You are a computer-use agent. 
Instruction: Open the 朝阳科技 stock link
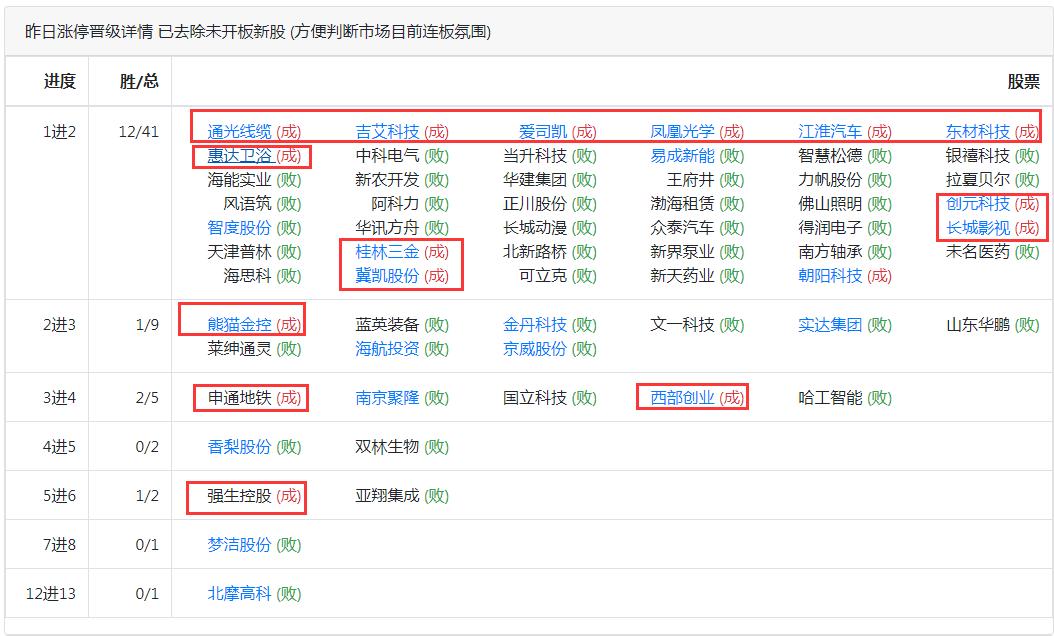pyautogui.click(x=830, y=276)
